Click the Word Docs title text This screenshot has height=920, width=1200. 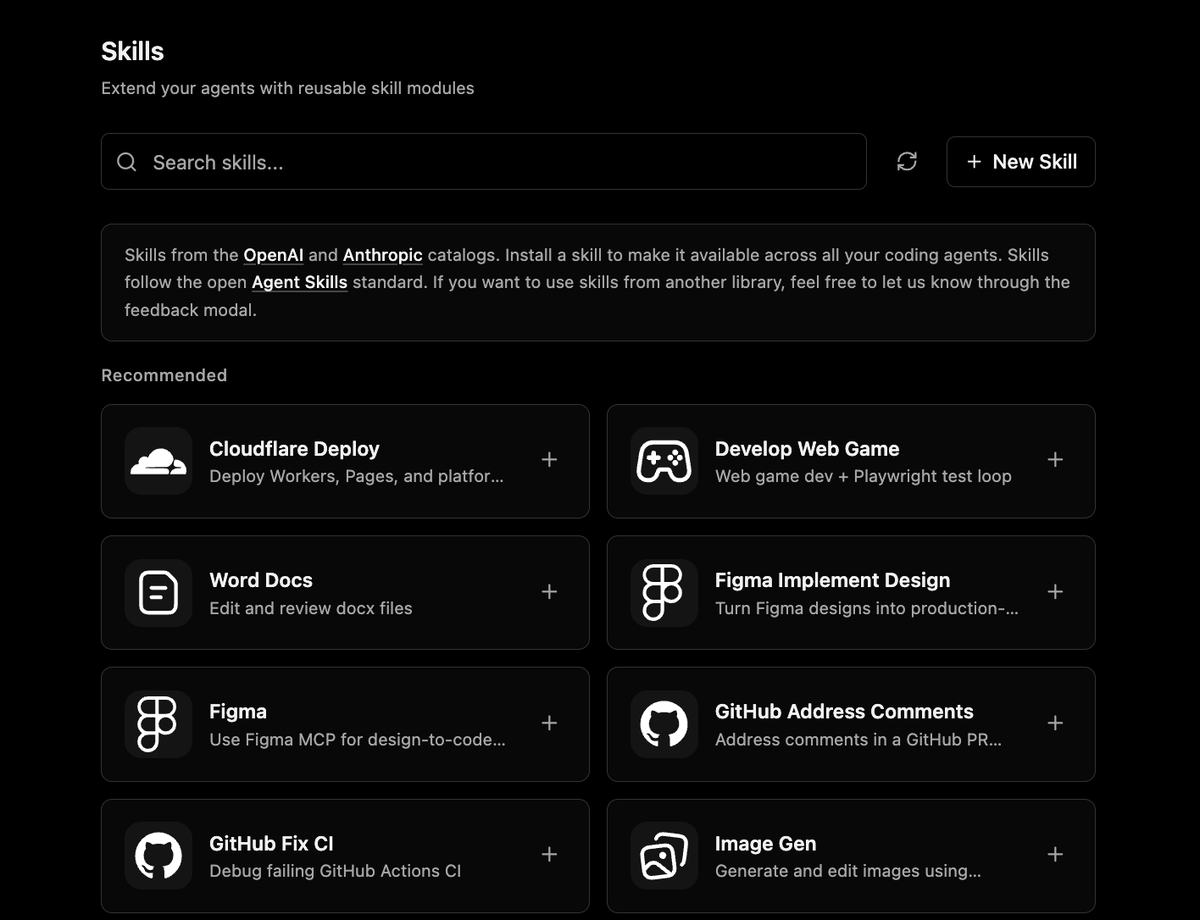coord(261,580)
